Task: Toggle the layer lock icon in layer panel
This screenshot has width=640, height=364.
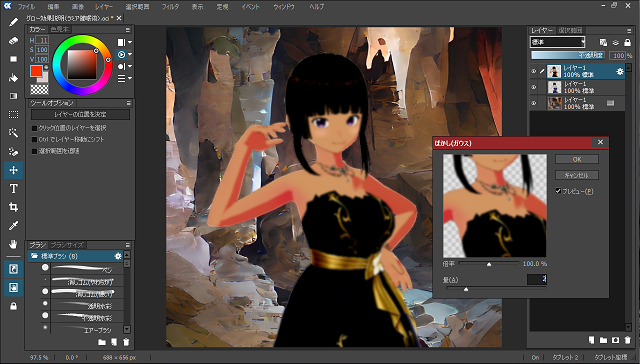Action: (628, 42)
